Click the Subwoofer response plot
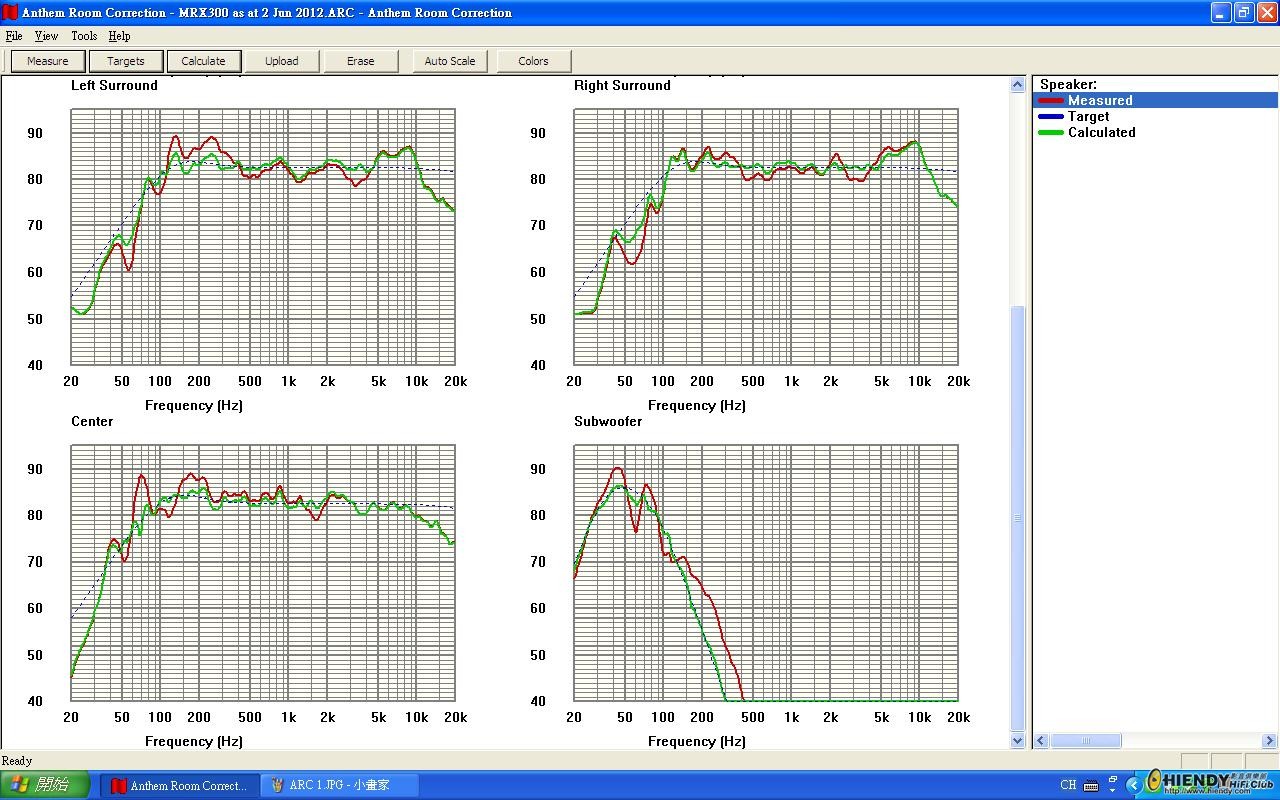 click(766, 573)
